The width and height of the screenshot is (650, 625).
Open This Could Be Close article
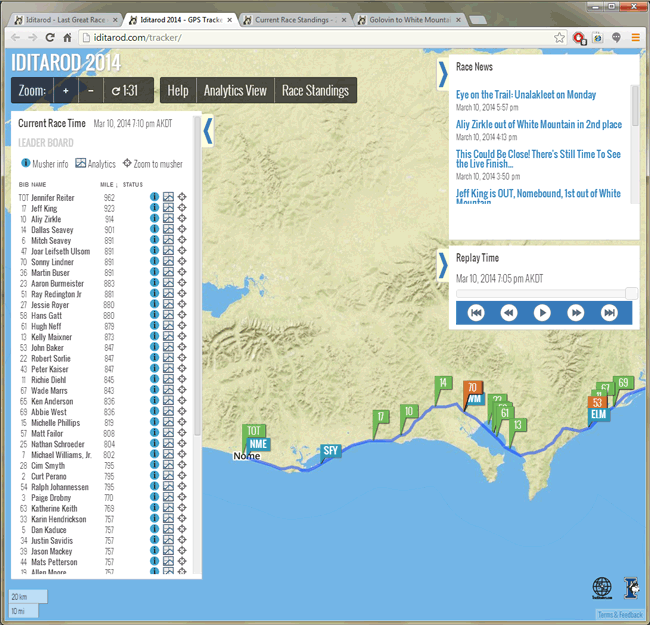click(x=538, y=159)
